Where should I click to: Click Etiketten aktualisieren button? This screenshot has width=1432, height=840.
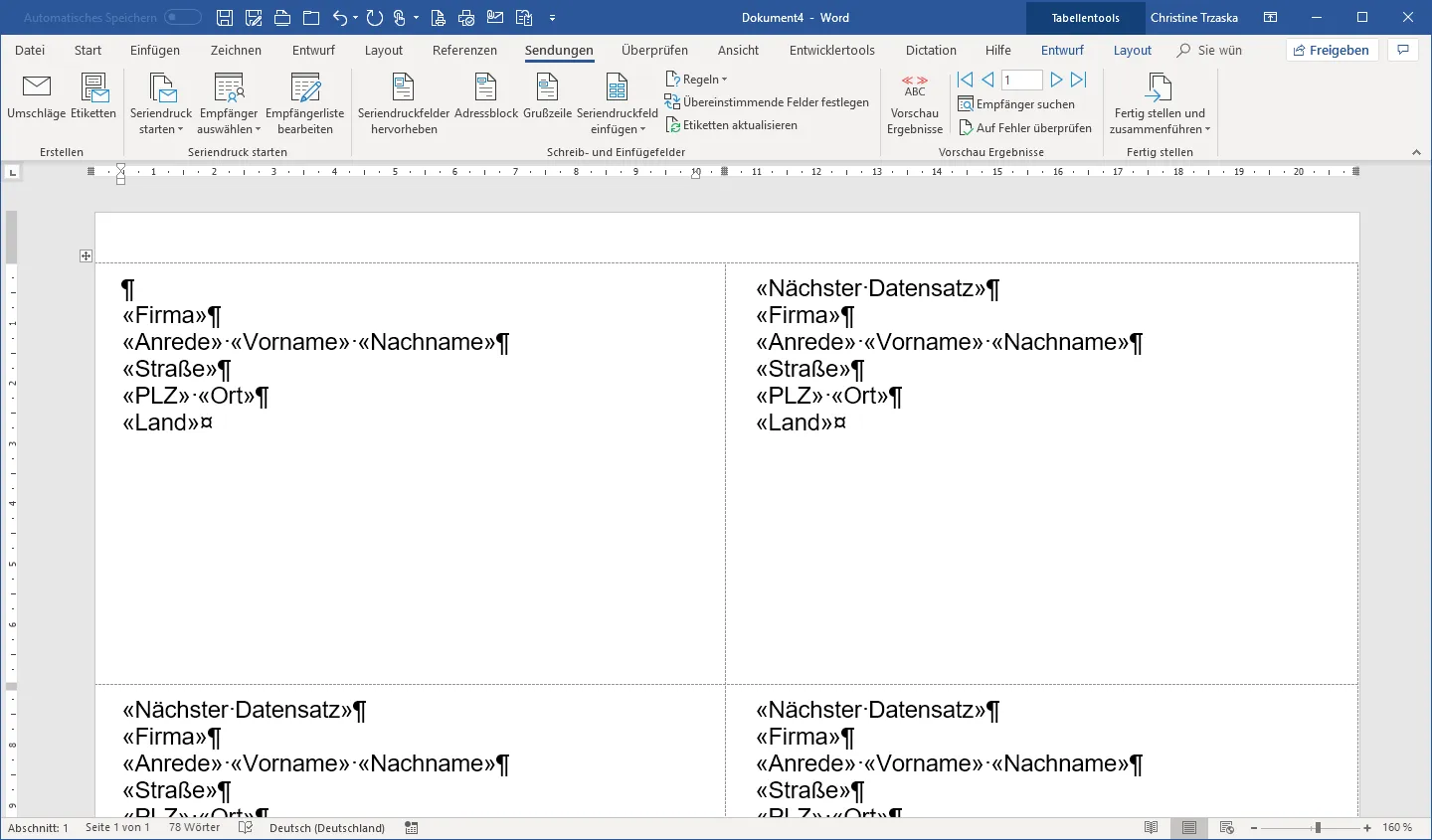pyautogui.click(x=732, y=125)
